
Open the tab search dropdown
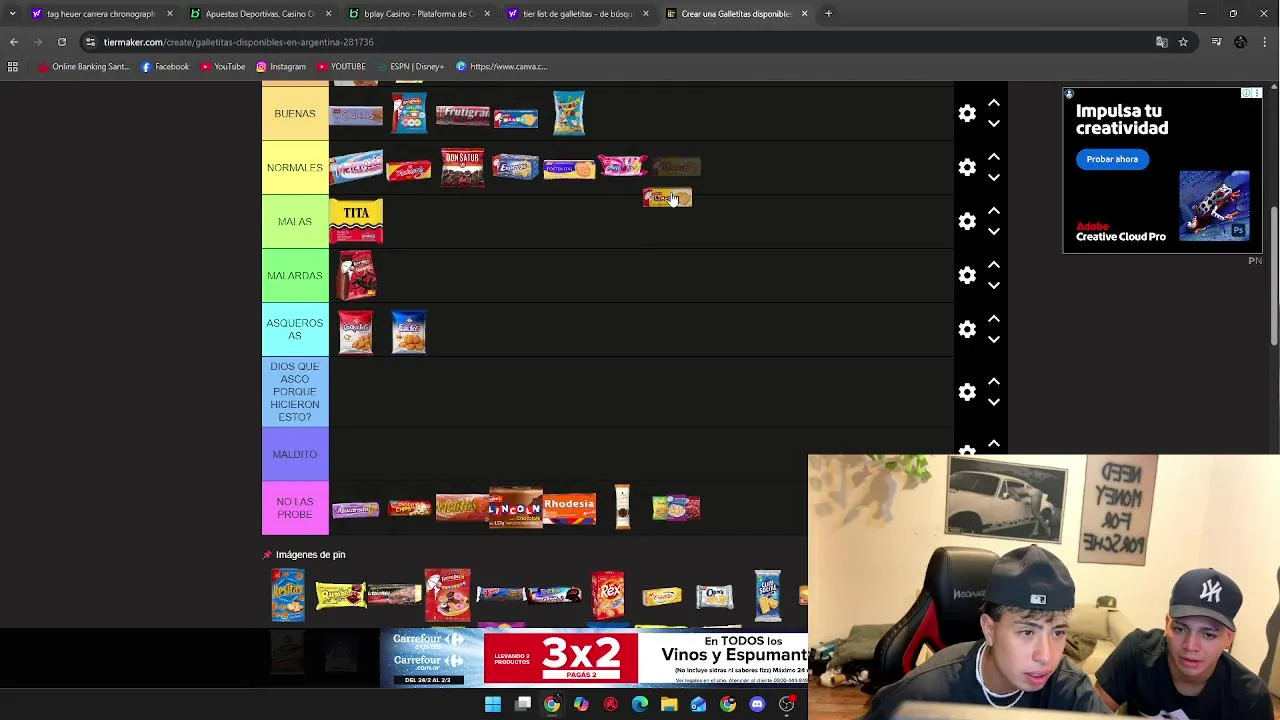click(x=12, y=14)
